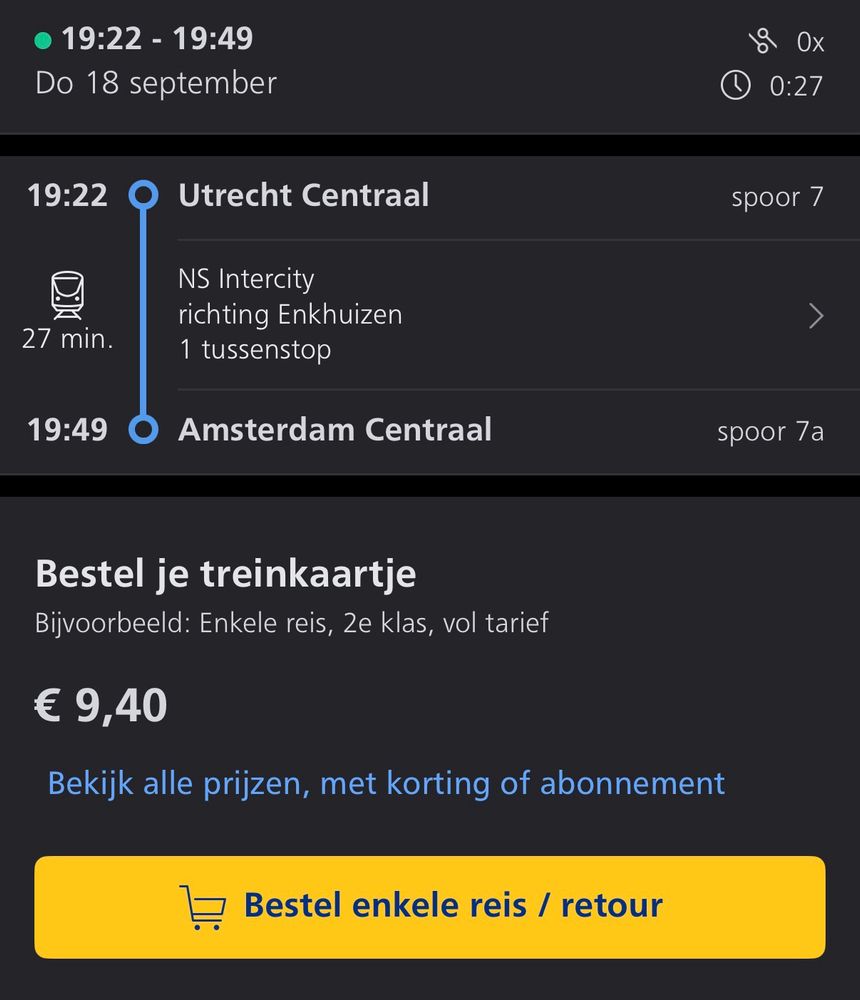Click the Do 18 september date text
This screenshot has width=860, height=1000.
click(x=156, y=84)
